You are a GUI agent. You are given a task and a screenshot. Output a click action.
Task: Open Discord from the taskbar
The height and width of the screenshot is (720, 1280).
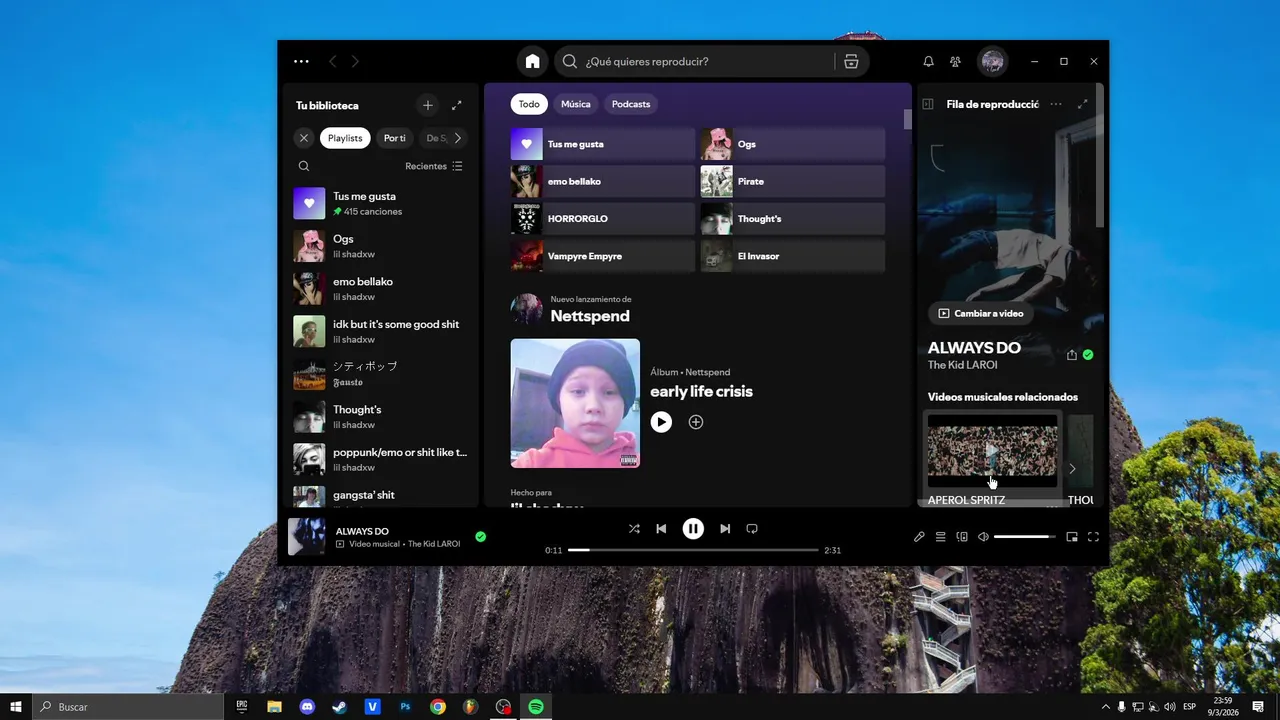point(307,706)
